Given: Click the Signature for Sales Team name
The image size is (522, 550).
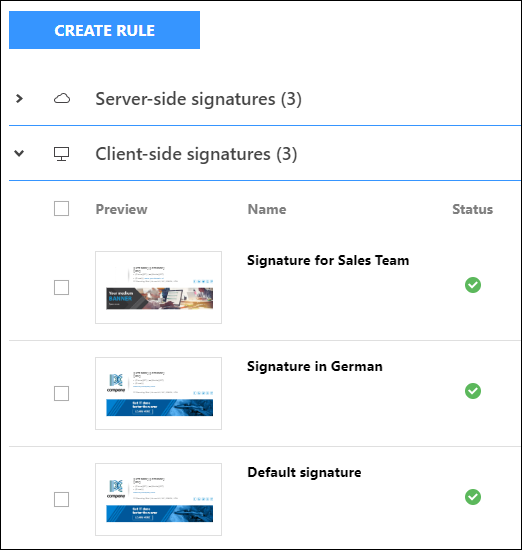Looking at the screenshot, I should [x=328, y=260].
